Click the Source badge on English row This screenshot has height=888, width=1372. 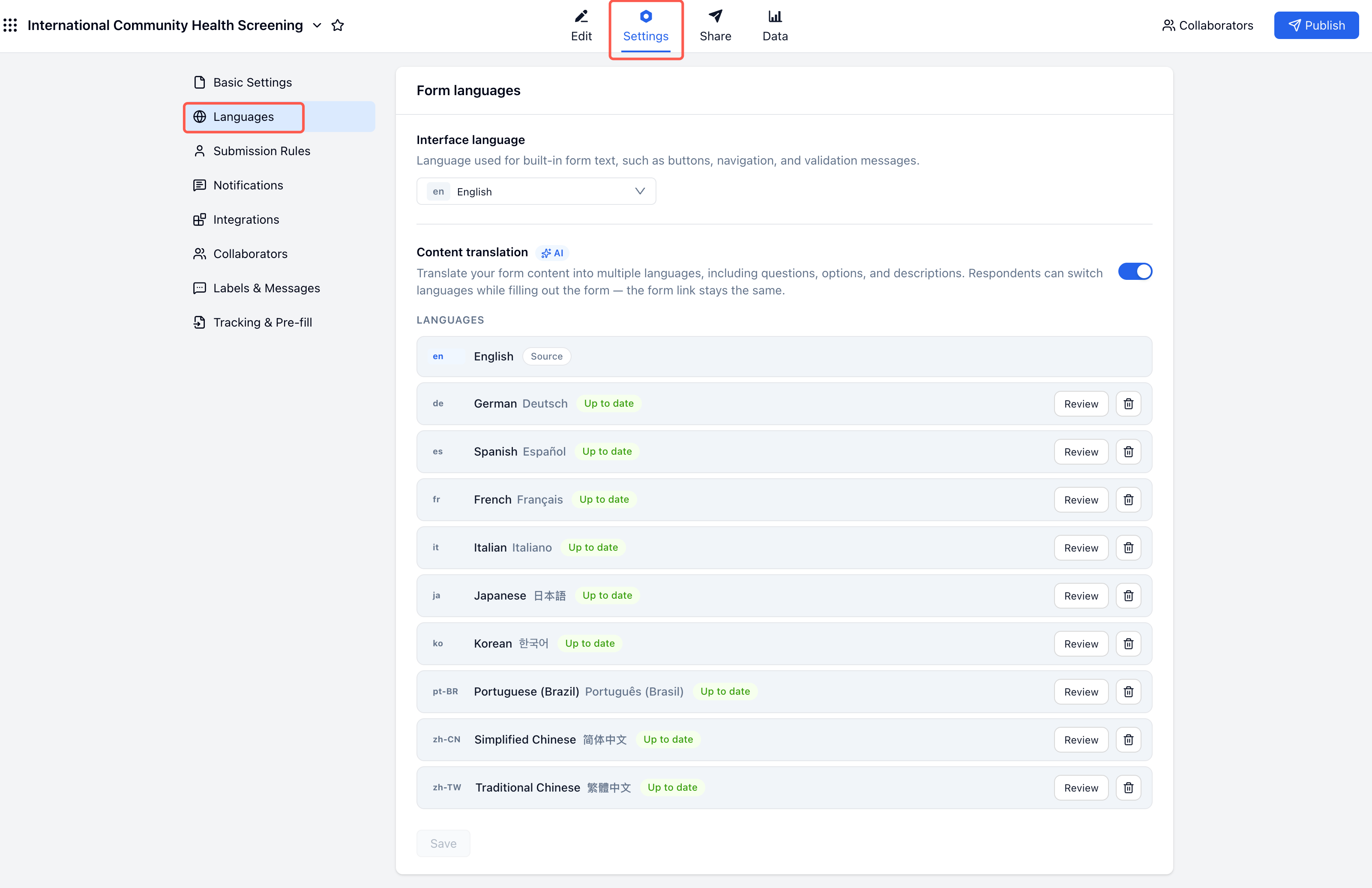point(546,356)
